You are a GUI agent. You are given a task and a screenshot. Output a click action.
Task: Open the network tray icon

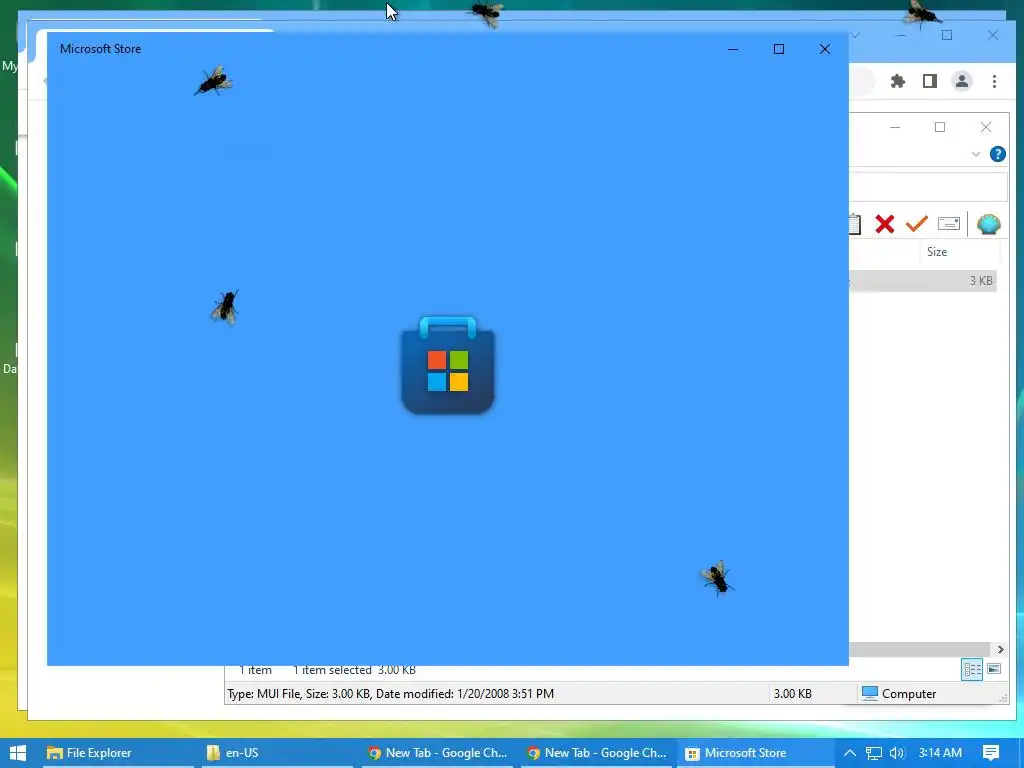[874, 753]
